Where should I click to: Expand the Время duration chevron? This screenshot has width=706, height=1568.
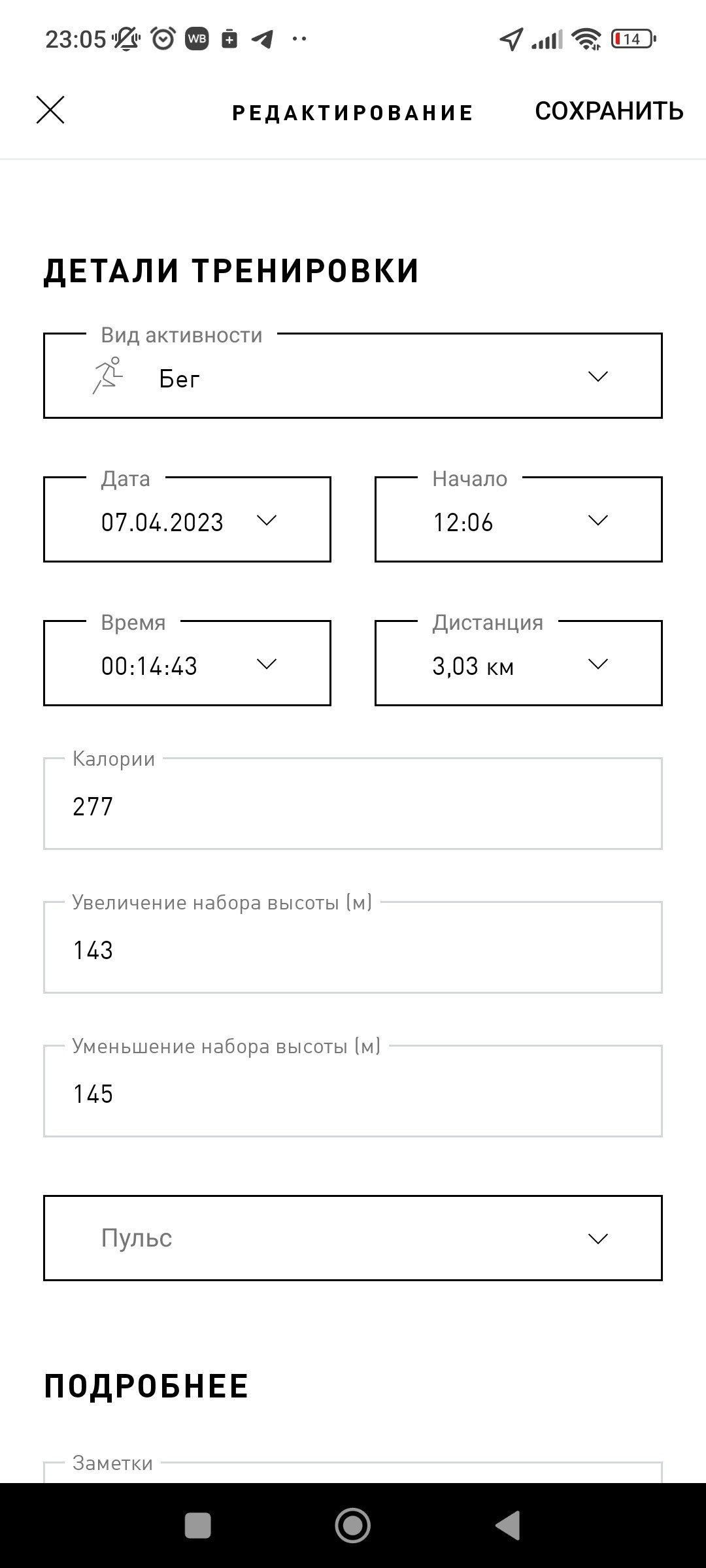point(267,664)
